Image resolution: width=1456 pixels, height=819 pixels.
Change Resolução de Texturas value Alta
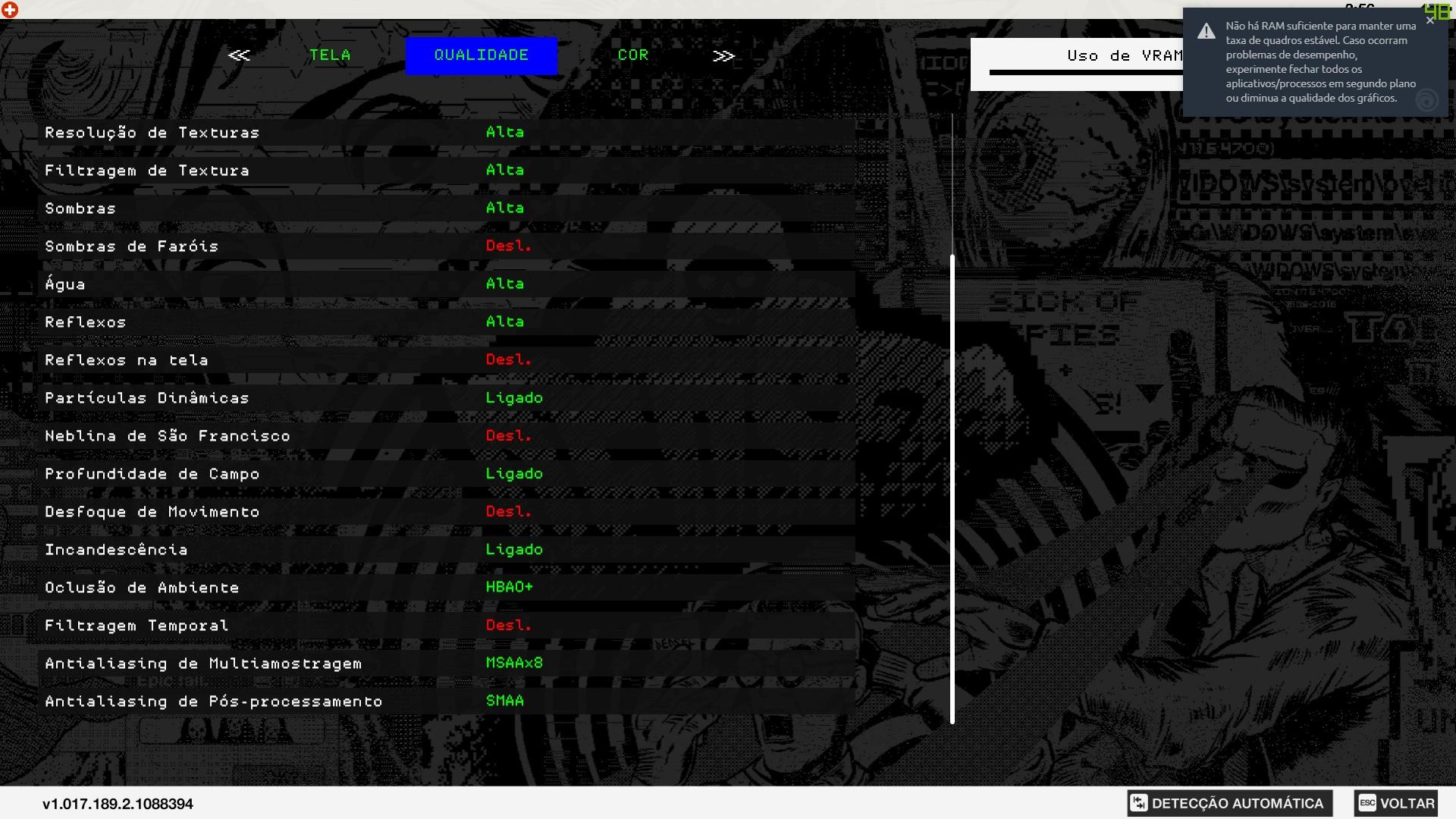pyautogui.click(x=505, y=132)
